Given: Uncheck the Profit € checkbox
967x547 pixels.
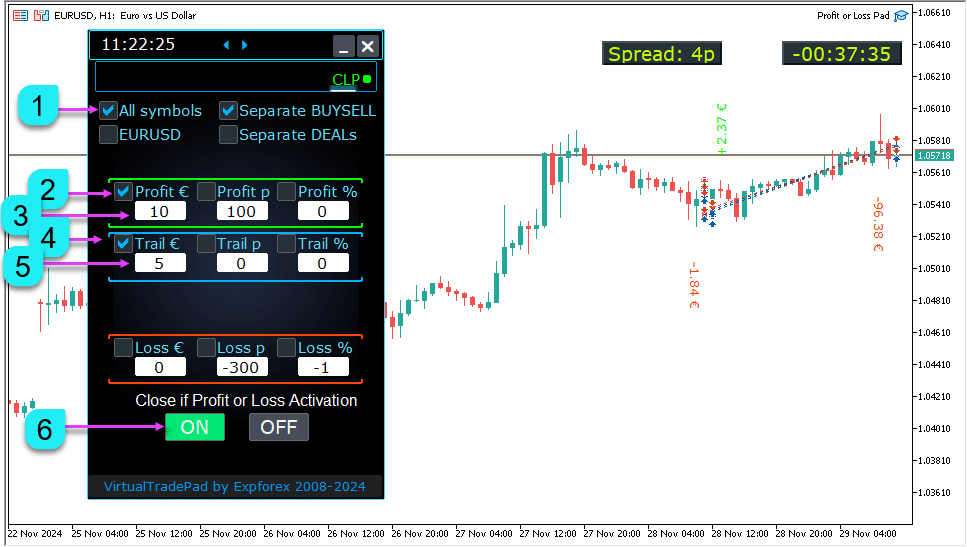Looking at the screenshot, I should 124,191.
